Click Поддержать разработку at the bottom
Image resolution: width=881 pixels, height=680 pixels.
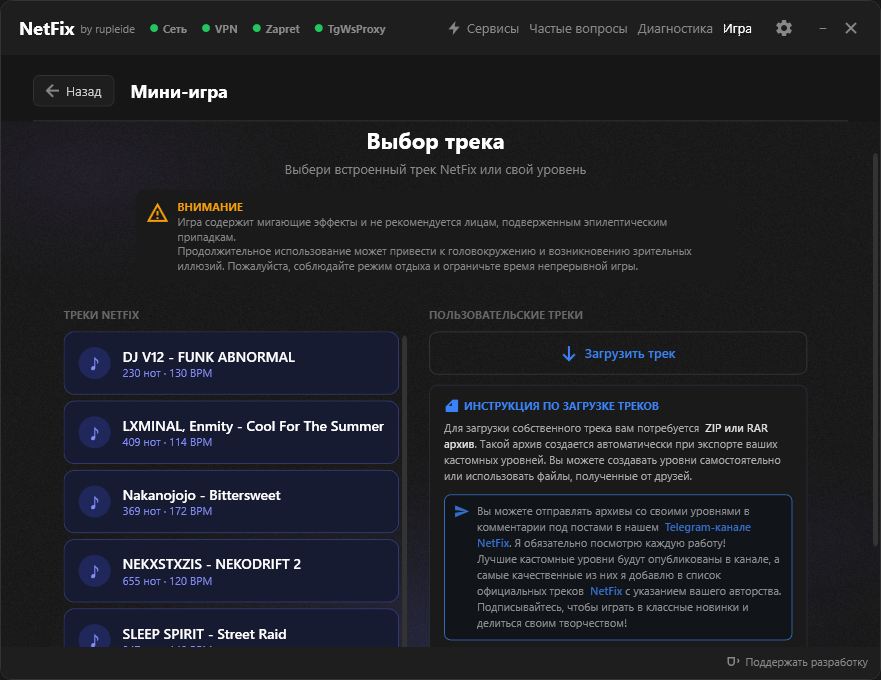click(x=797, y=662)
